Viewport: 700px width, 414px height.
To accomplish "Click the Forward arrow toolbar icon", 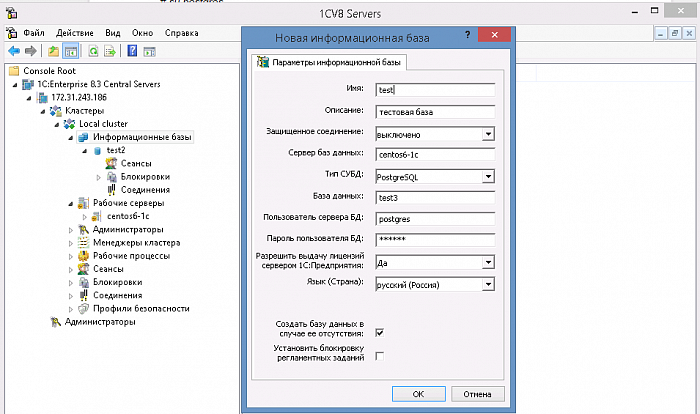I will coord(31,51).
